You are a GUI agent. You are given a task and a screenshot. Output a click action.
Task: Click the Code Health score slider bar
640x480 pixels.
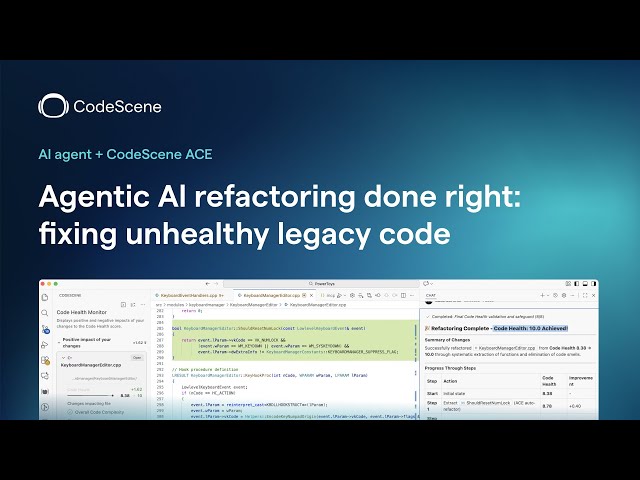point(90,396)
